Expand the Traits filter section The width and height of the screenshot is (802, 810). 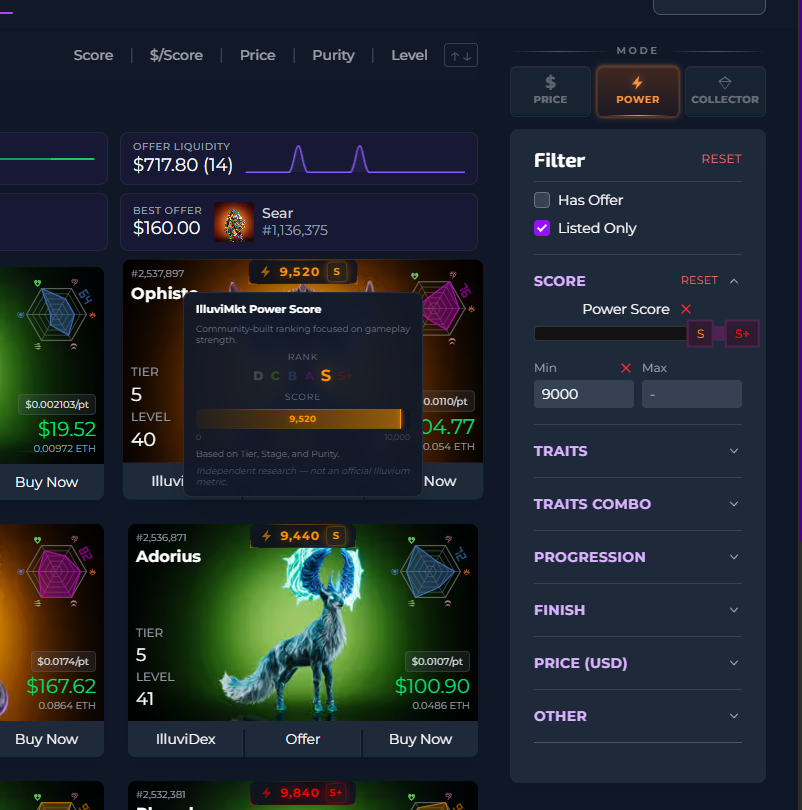click(x=637, y=451)
